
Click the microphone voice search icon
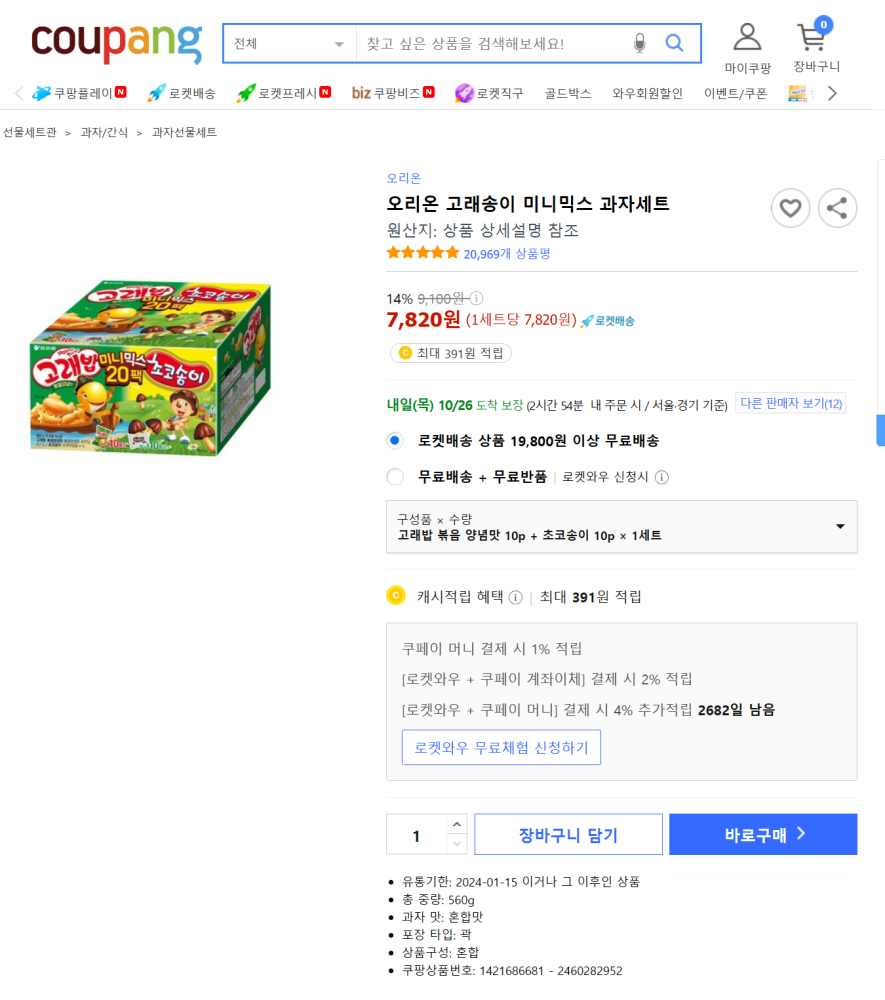[639, 43]
